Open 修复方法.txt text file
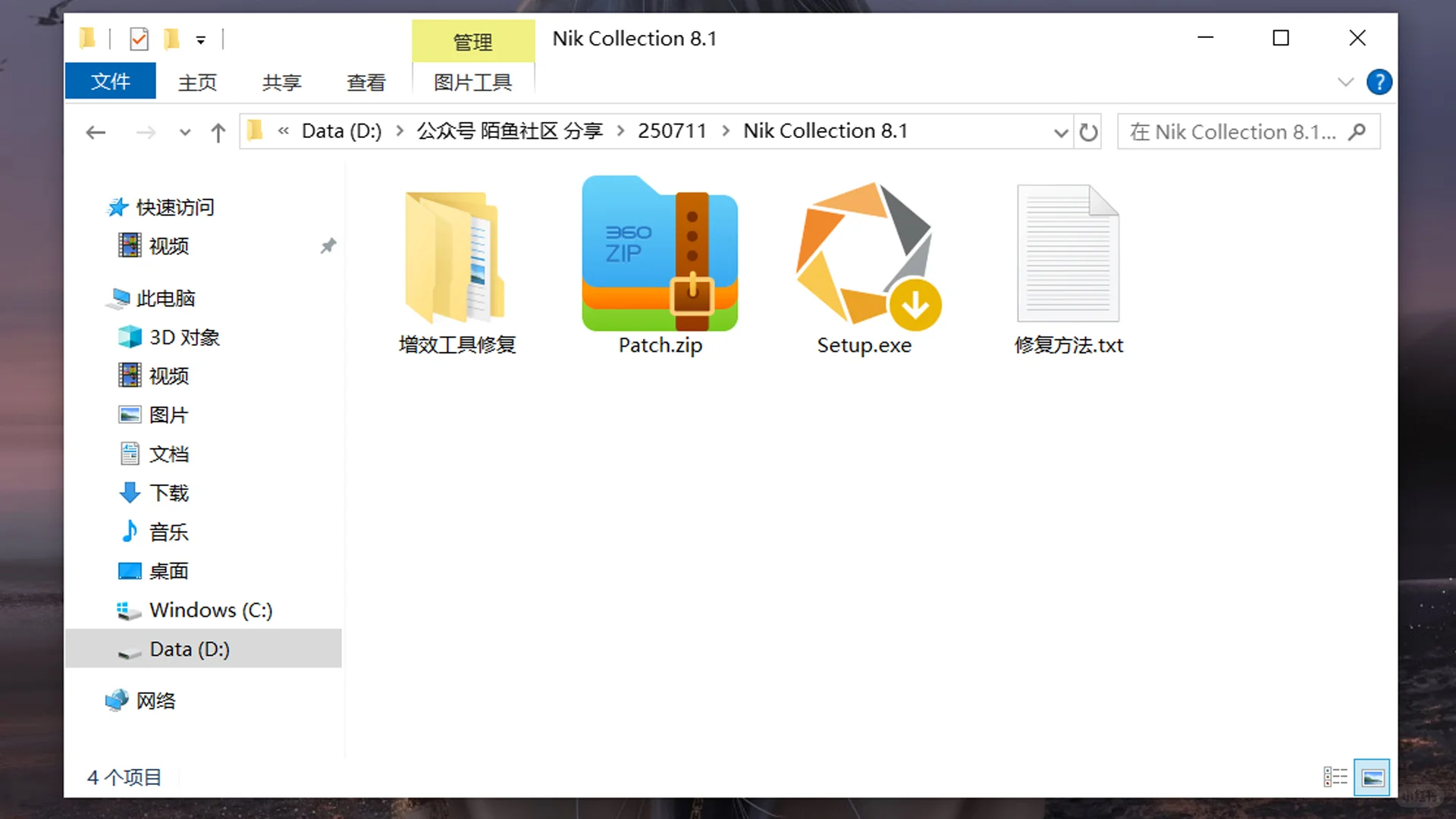Screen dimensions: 1456x819 coord(1068,254)
